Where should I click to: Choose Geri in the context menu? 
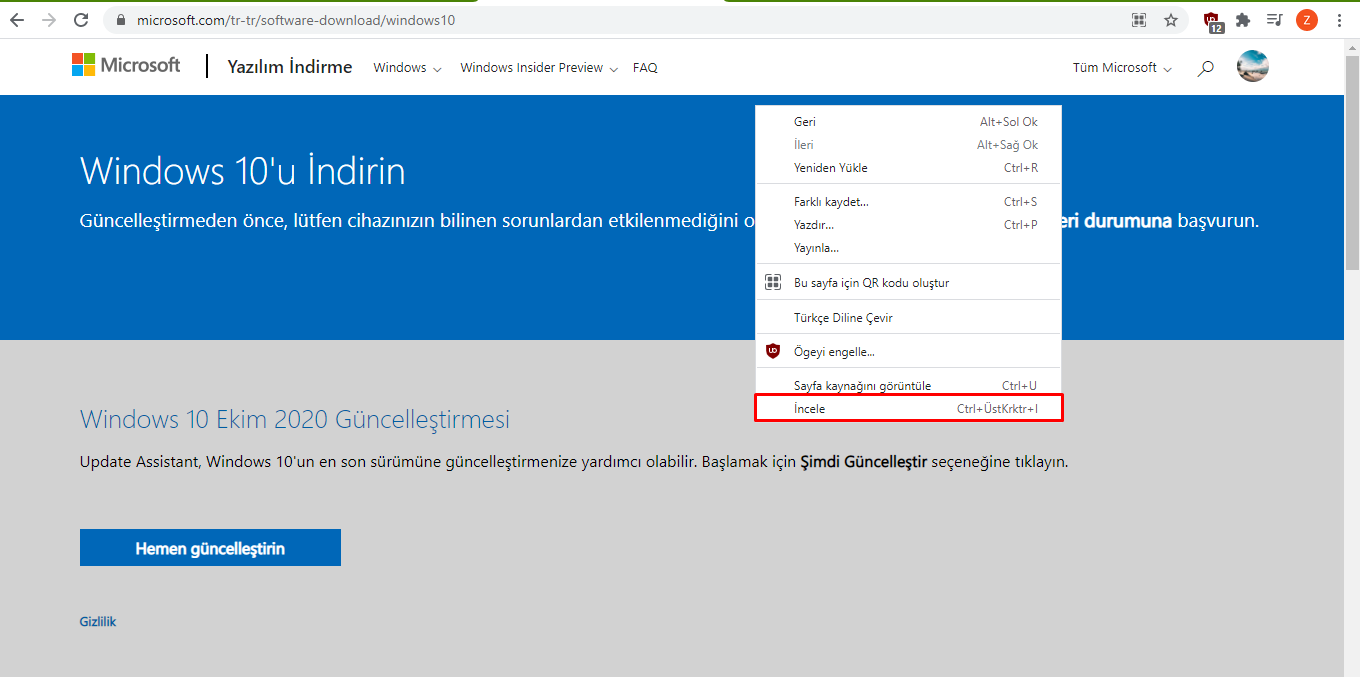point(908,122)
